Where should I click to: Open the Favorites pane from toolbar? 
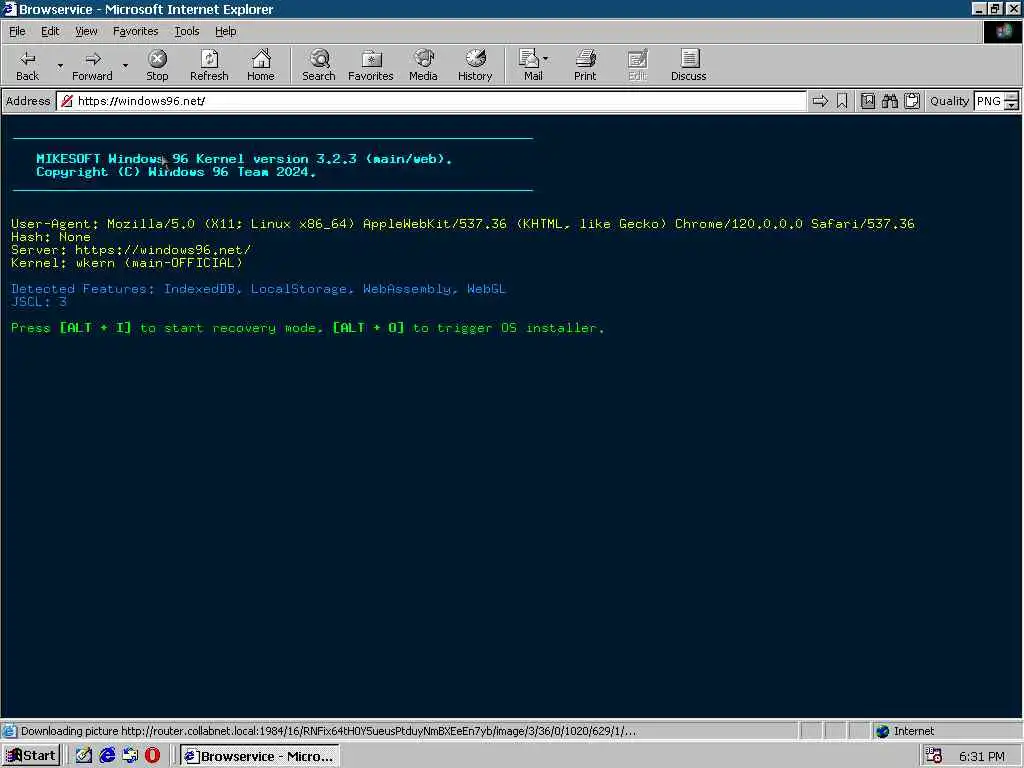(370, 65)
